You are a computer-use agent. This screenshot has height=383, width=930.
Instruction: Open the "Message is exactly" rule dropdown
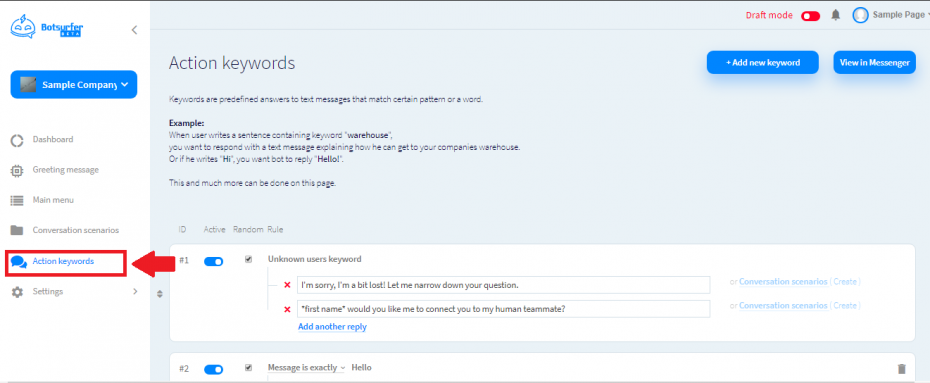point(306,368)
